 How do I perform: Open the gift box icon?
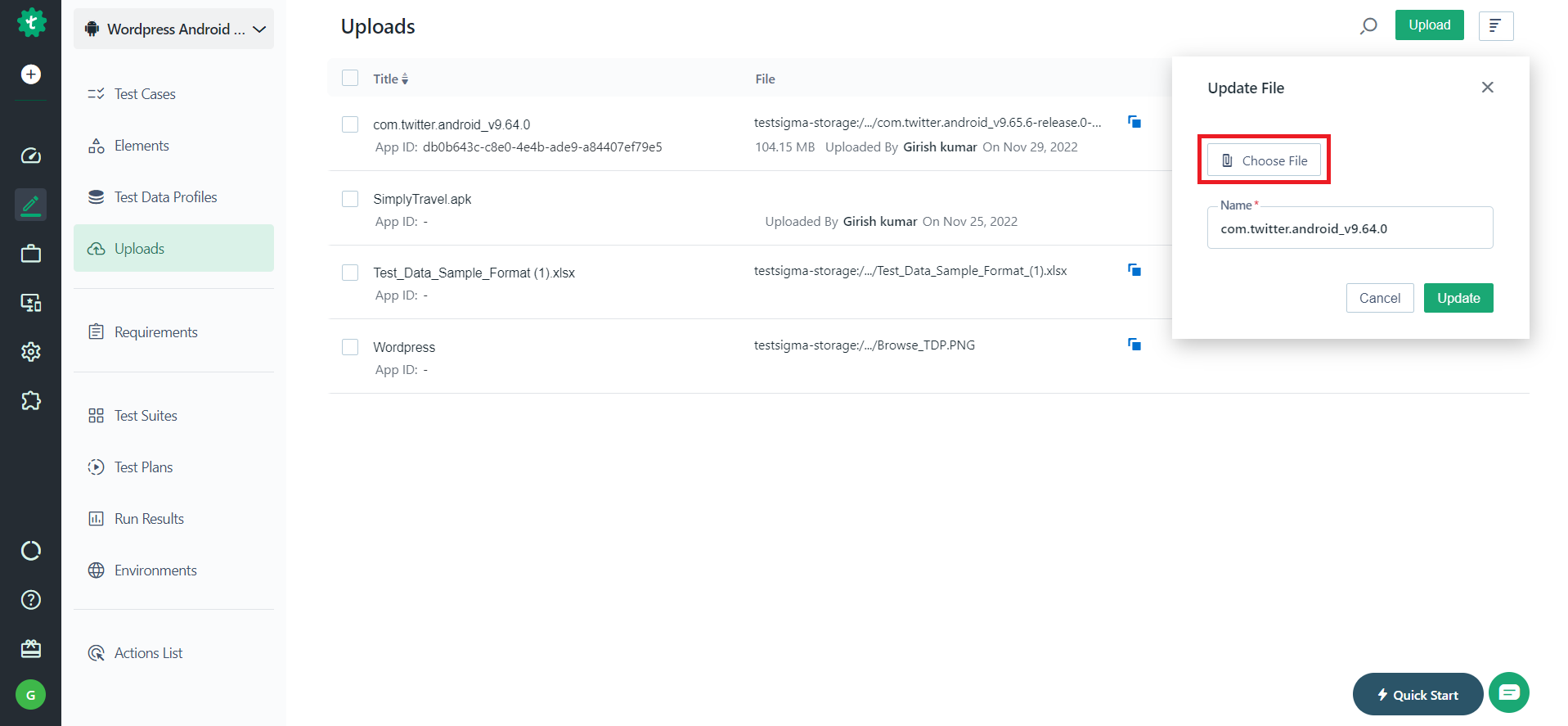31,649
